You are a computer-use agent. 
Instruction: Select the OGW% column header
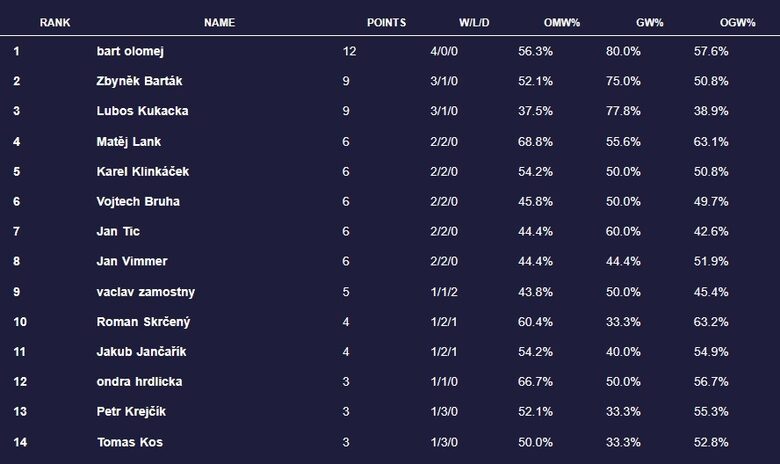[x=737, y=22]
